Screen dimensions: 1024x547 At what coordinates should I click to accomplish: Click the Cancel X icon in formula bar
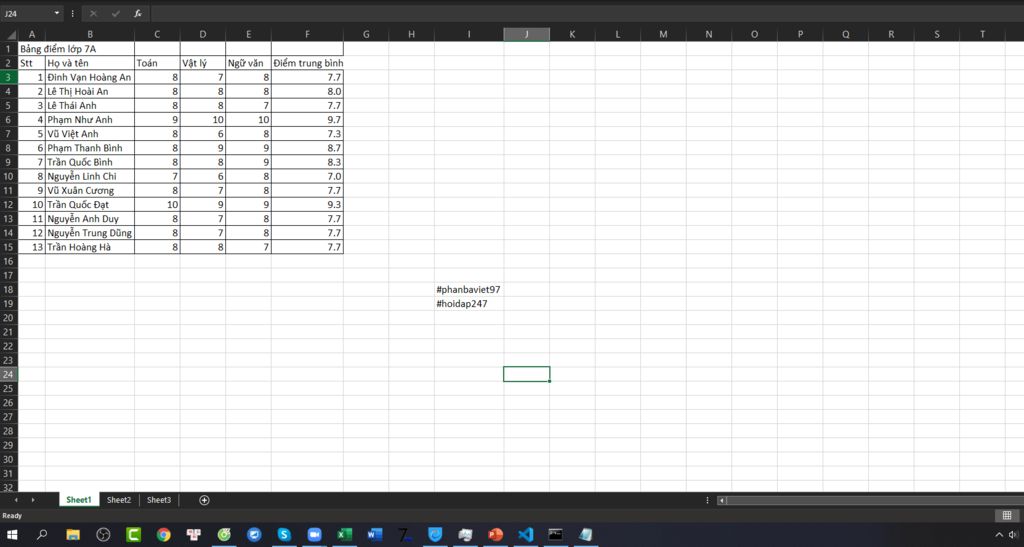(x=93, y=13)
